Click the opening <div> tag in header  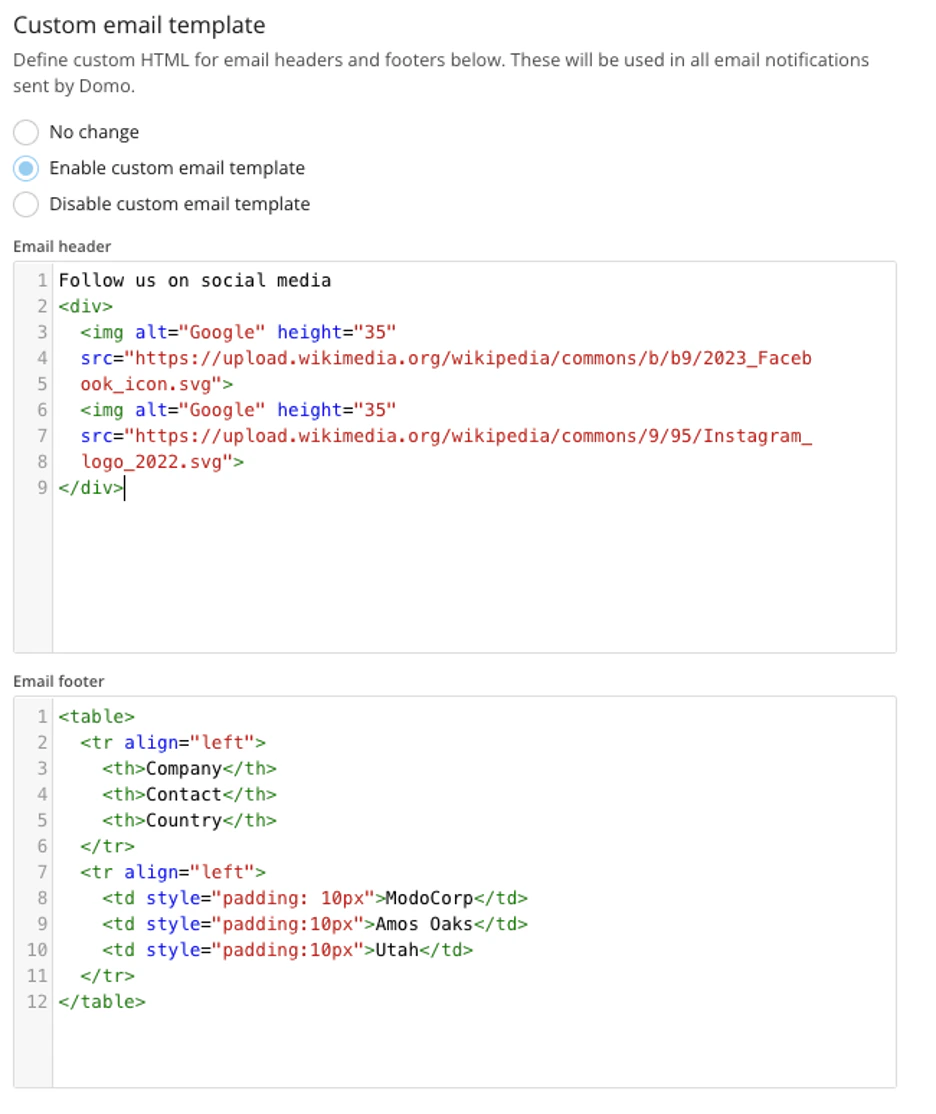(x=85, y=306)
